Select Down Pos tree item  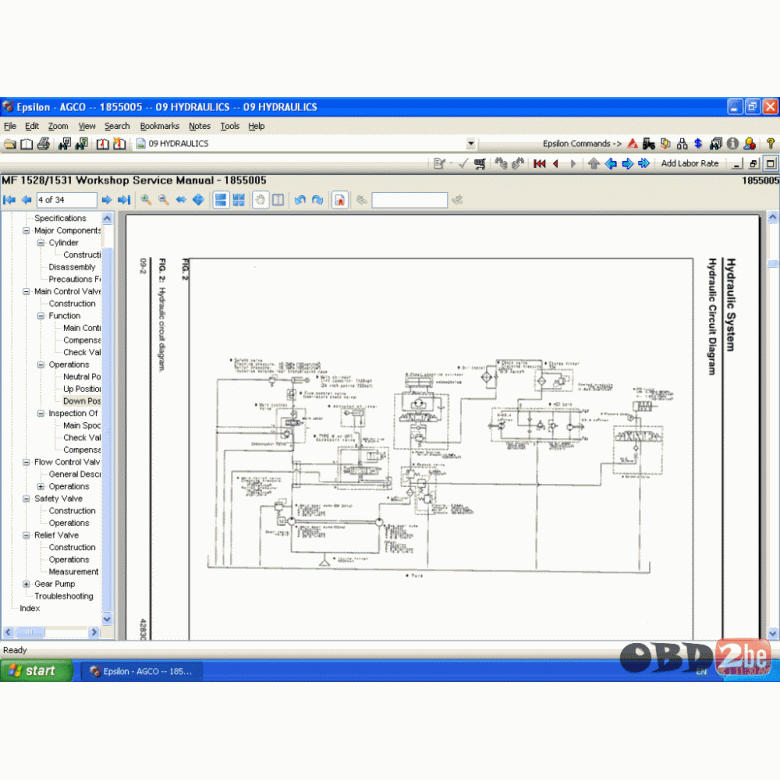82,401
